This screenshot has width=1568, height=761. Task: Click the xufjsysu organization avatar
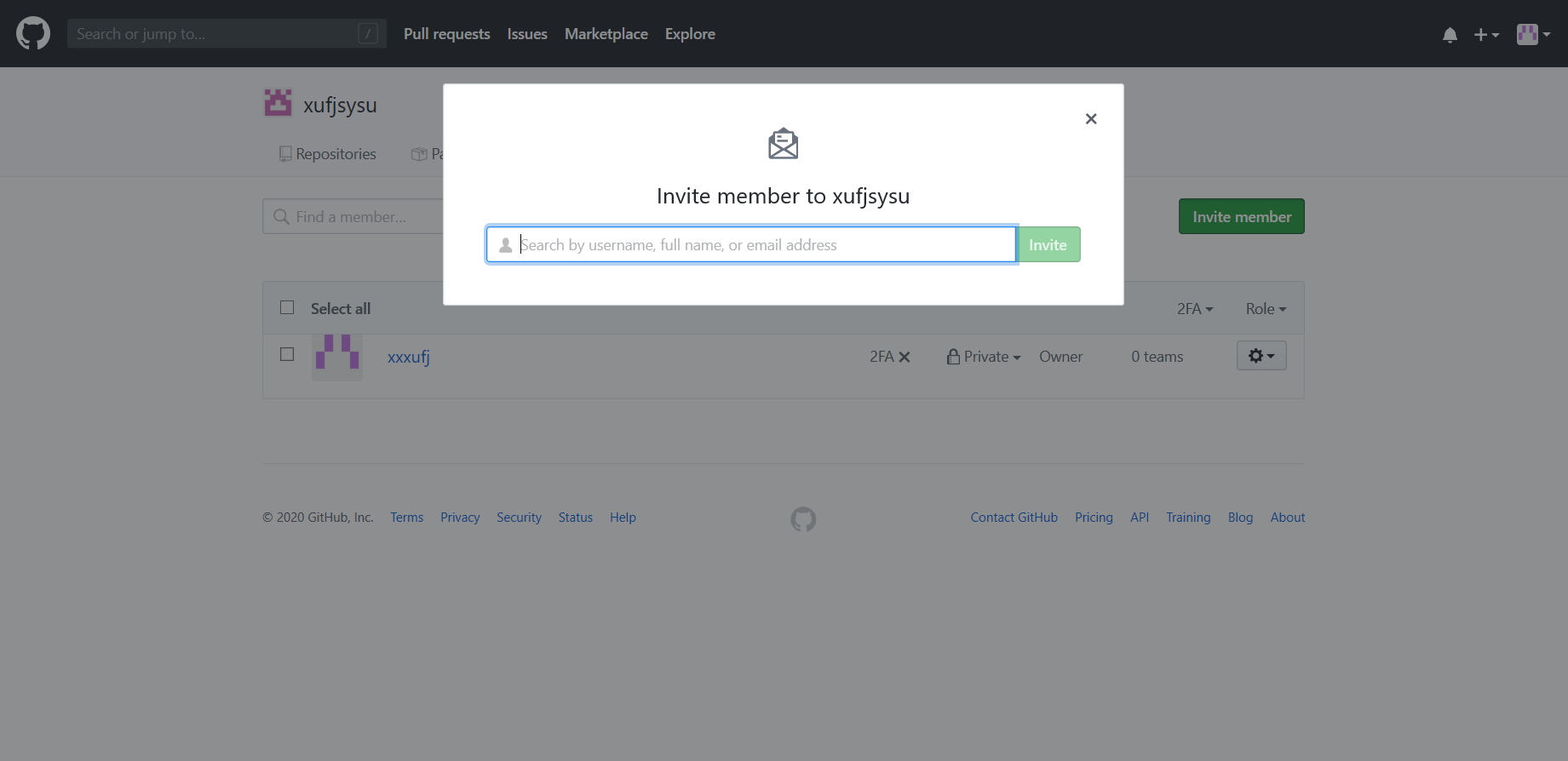[278, 103]
